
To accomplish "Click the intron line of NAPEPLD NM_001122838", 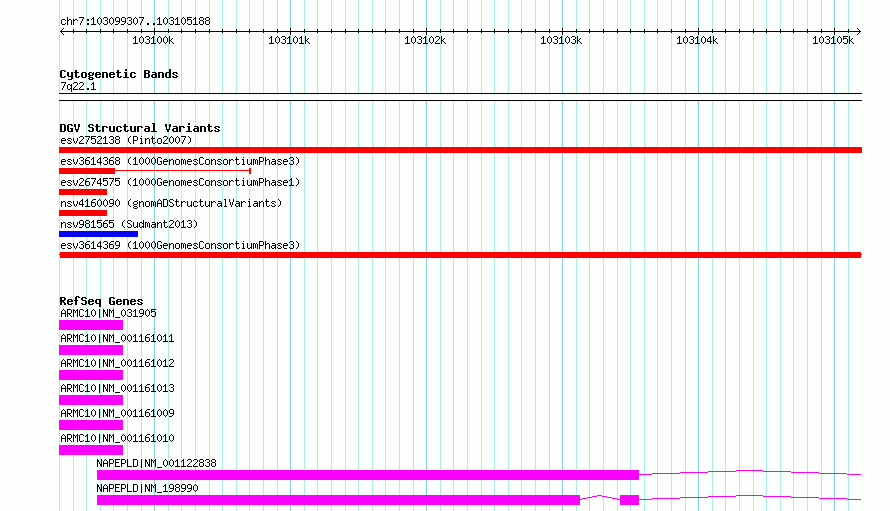I will point(750,471).
